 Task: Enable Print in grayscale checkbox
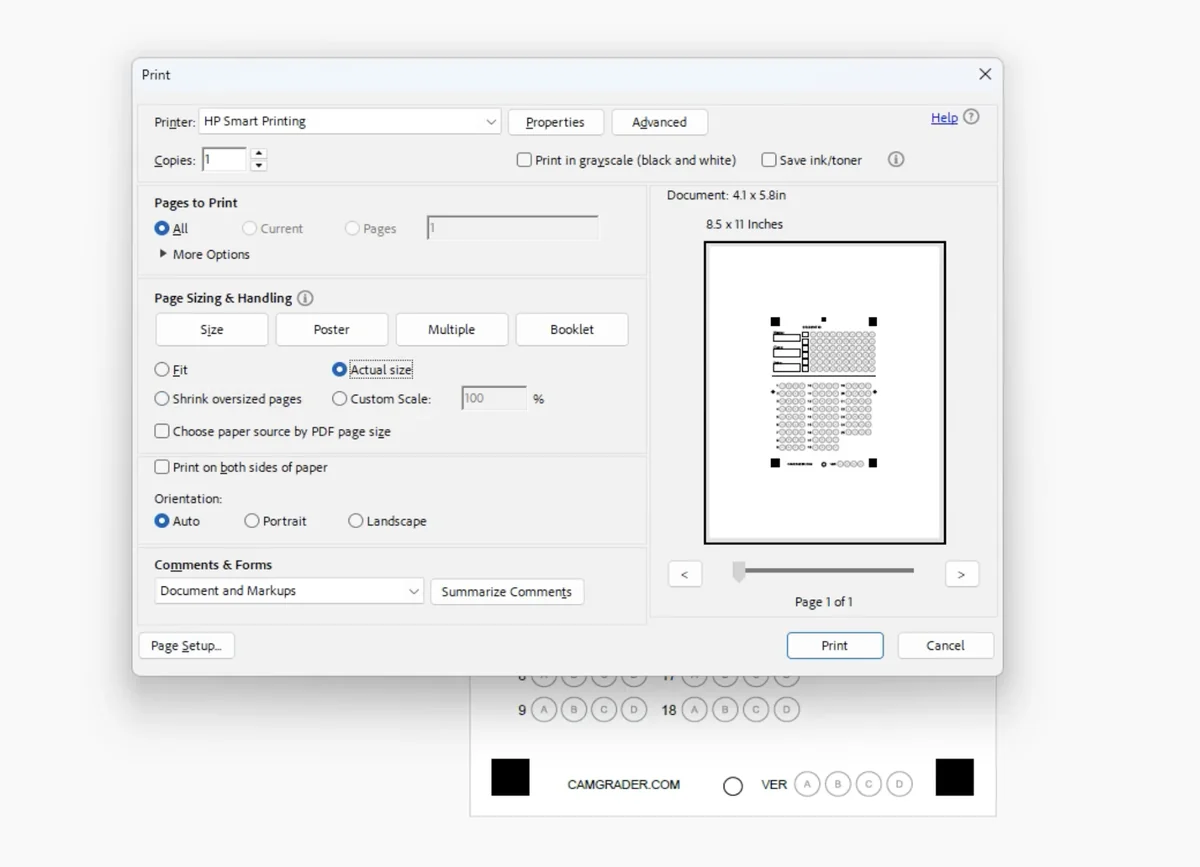(x=524, y=160)
